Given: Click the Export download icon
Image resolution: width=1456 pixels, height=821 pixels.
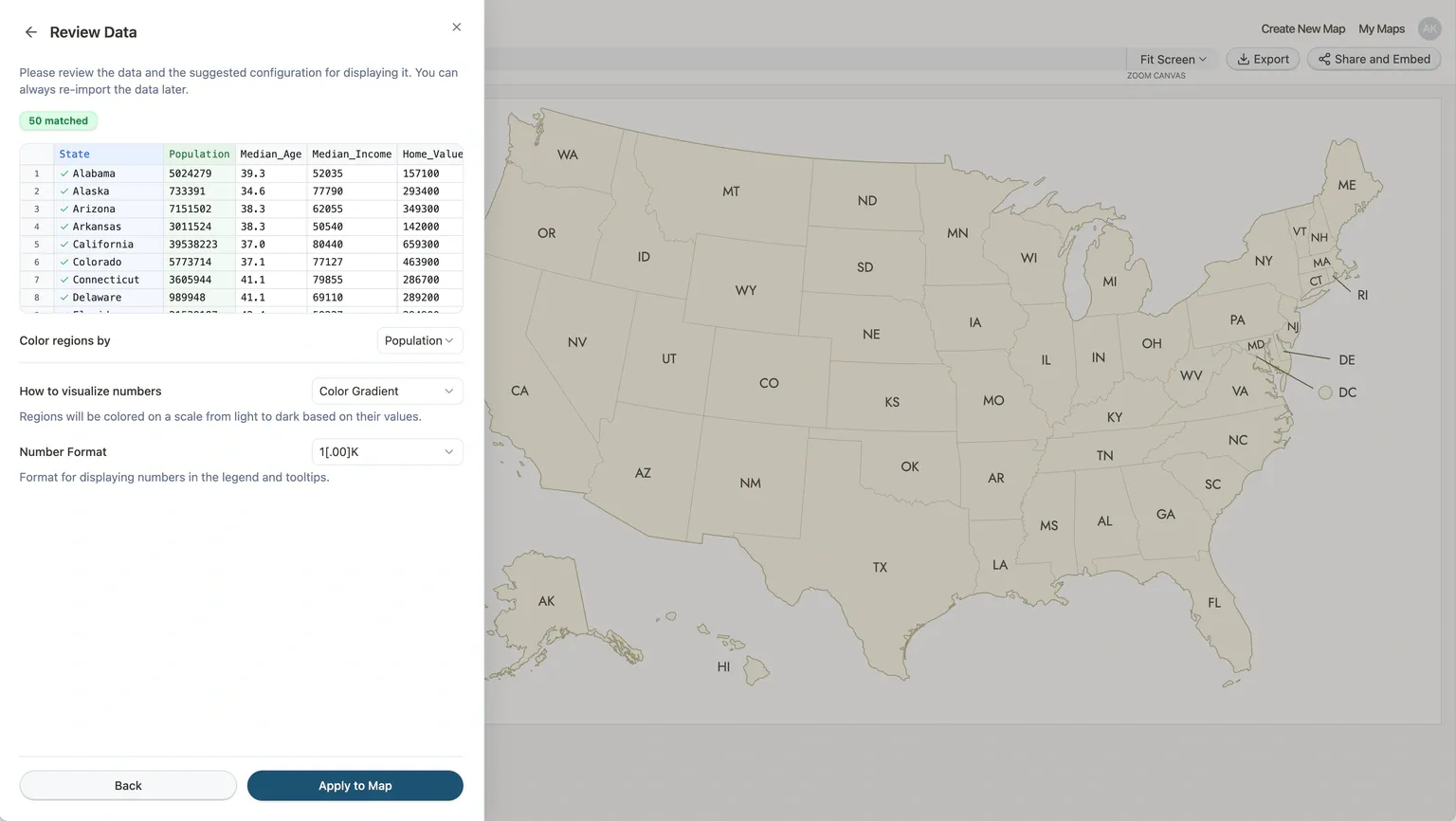Looking at the screenshot, I should [1243, 59].
